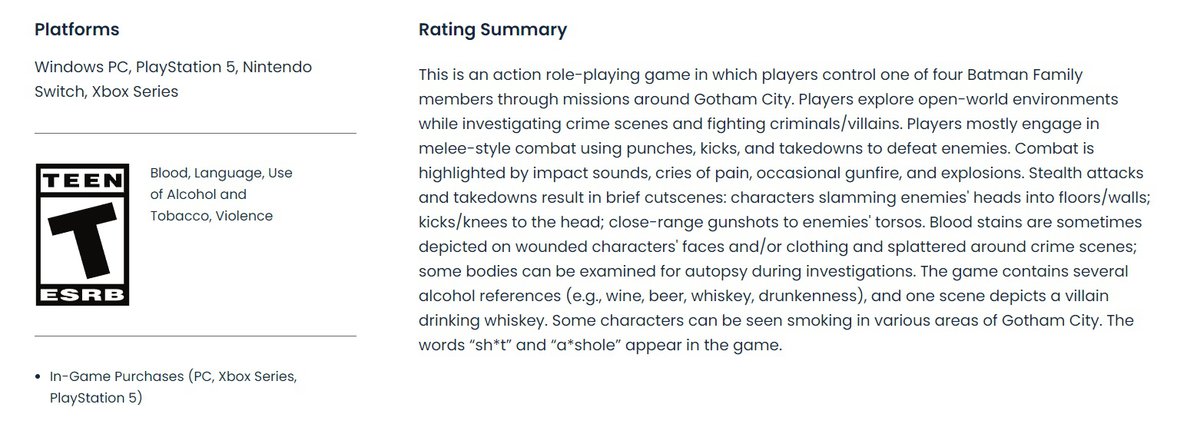This screenshot has width=1200, height=444.
Task: Click the bullet point before In-Game Purchases
Action: 38,377
